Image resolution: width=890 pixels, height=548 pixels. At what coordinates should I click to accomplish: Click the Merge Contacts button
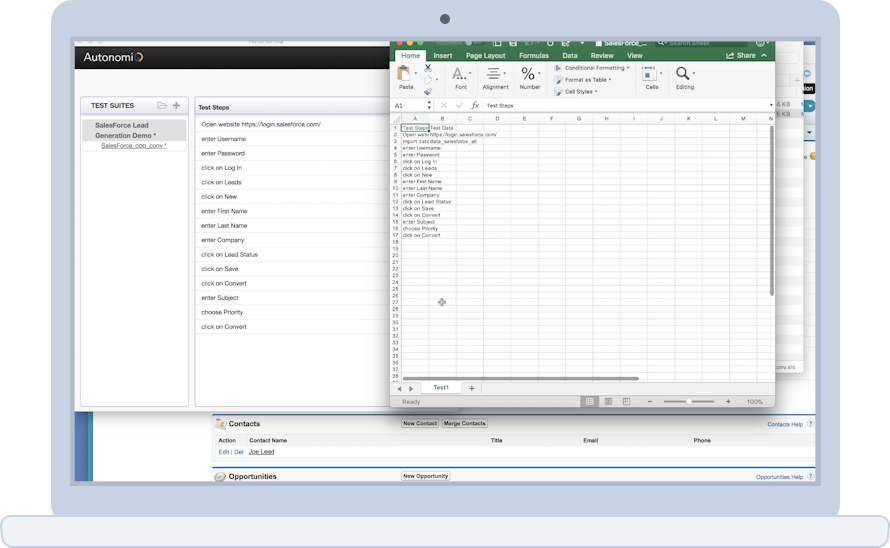click(464, 424)
